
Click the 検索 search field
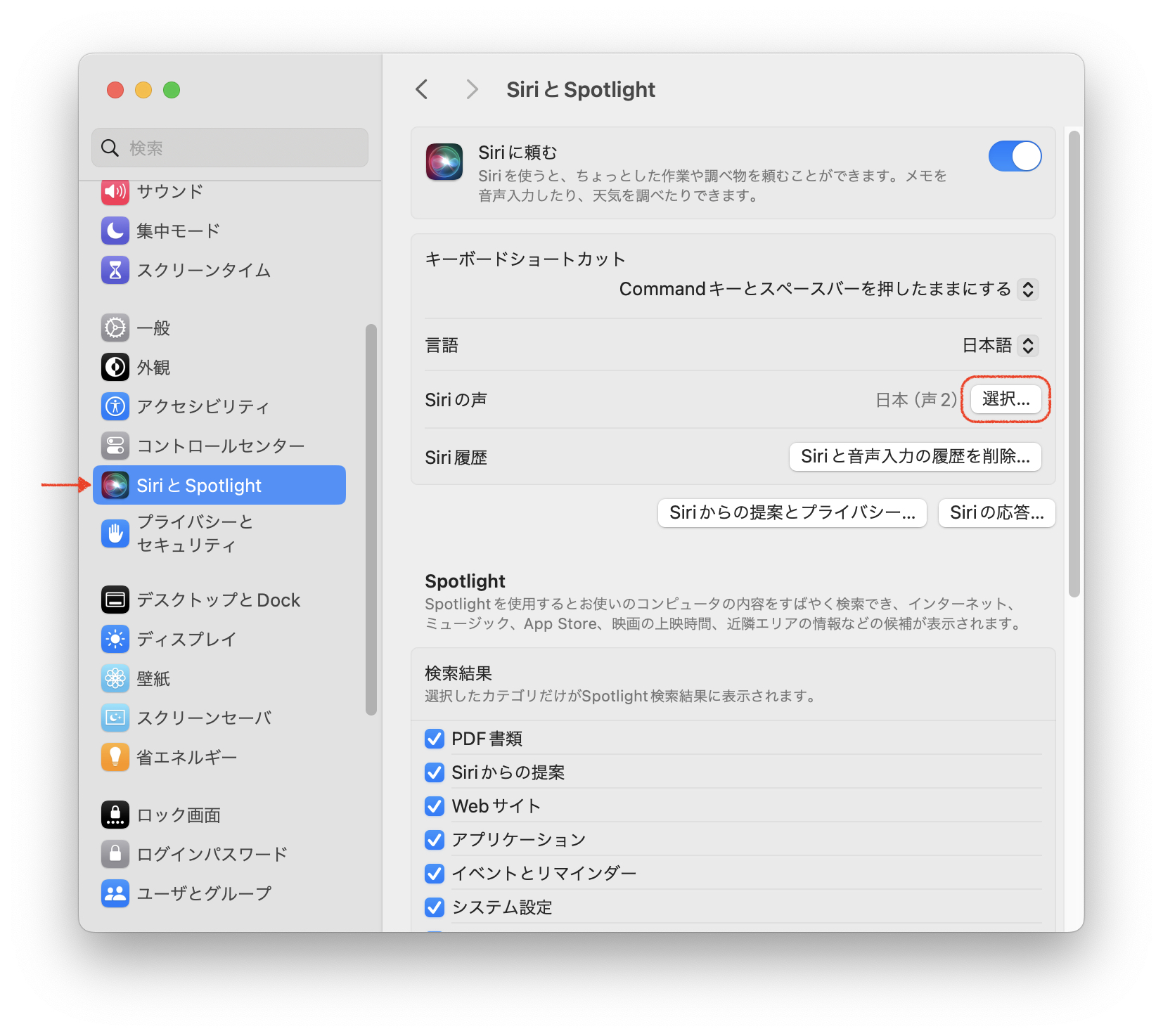coord(230,148)
